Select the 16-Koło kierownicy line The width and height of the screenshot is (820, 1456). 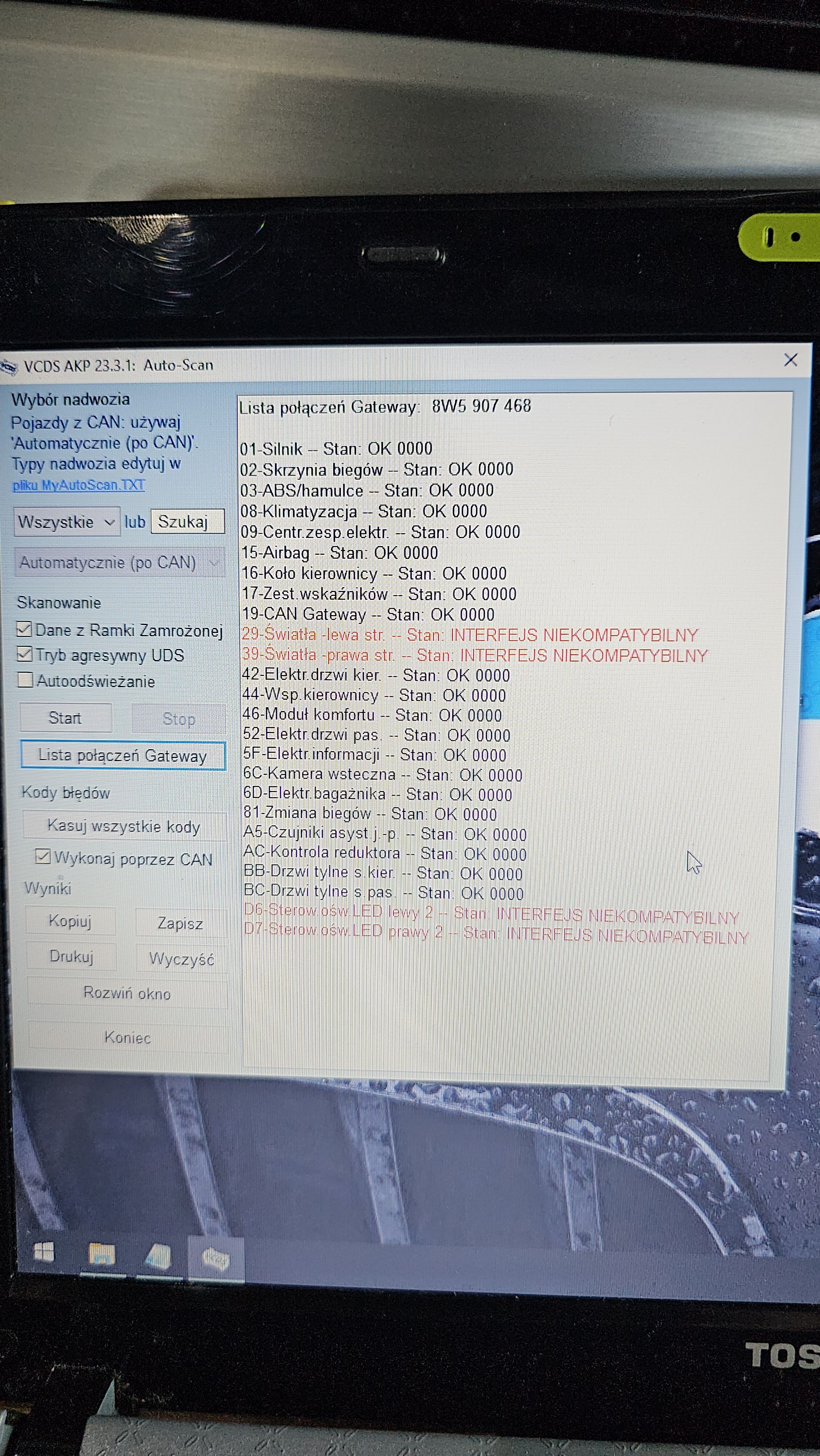374,573
